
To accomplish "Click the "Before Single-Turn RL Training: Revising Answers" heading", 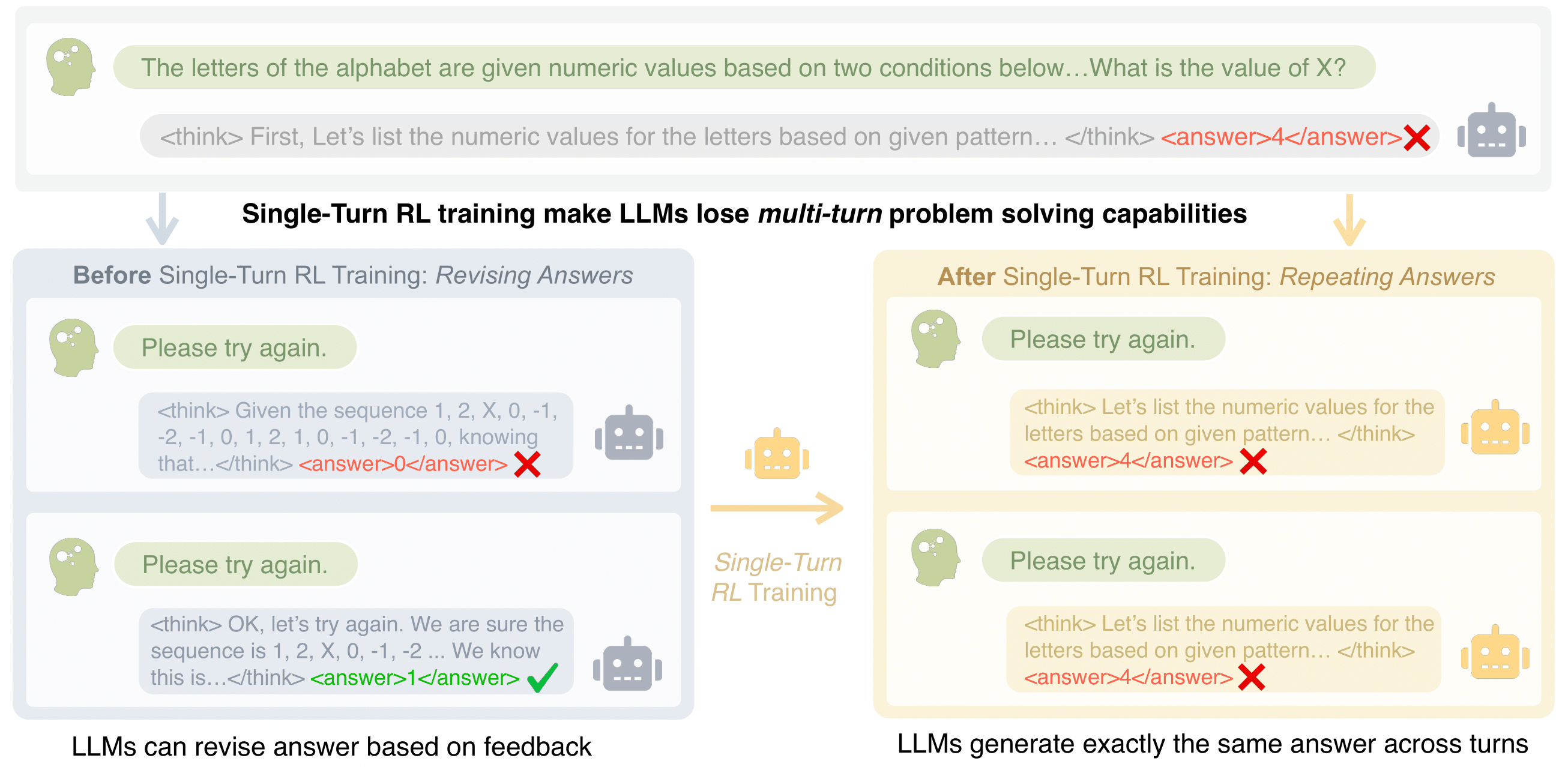I will [x=352, y=275].
